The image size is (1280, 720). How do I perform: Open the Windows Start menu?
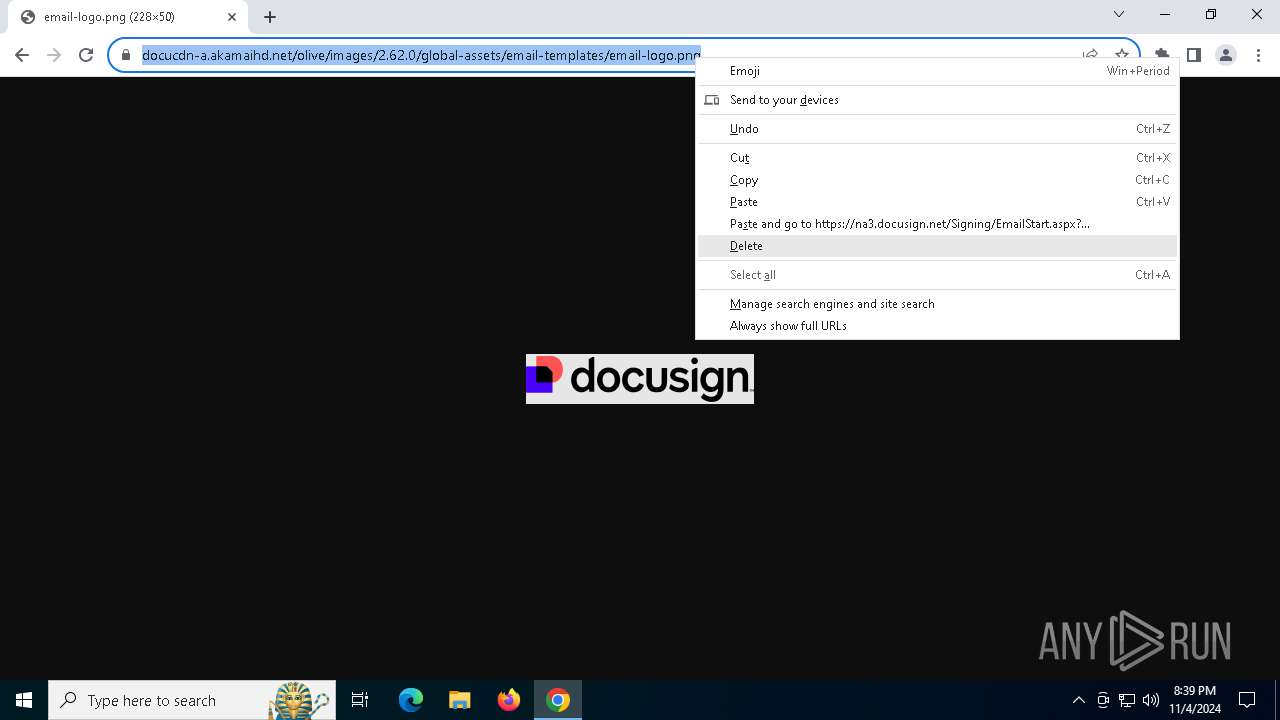click(24, 700)
